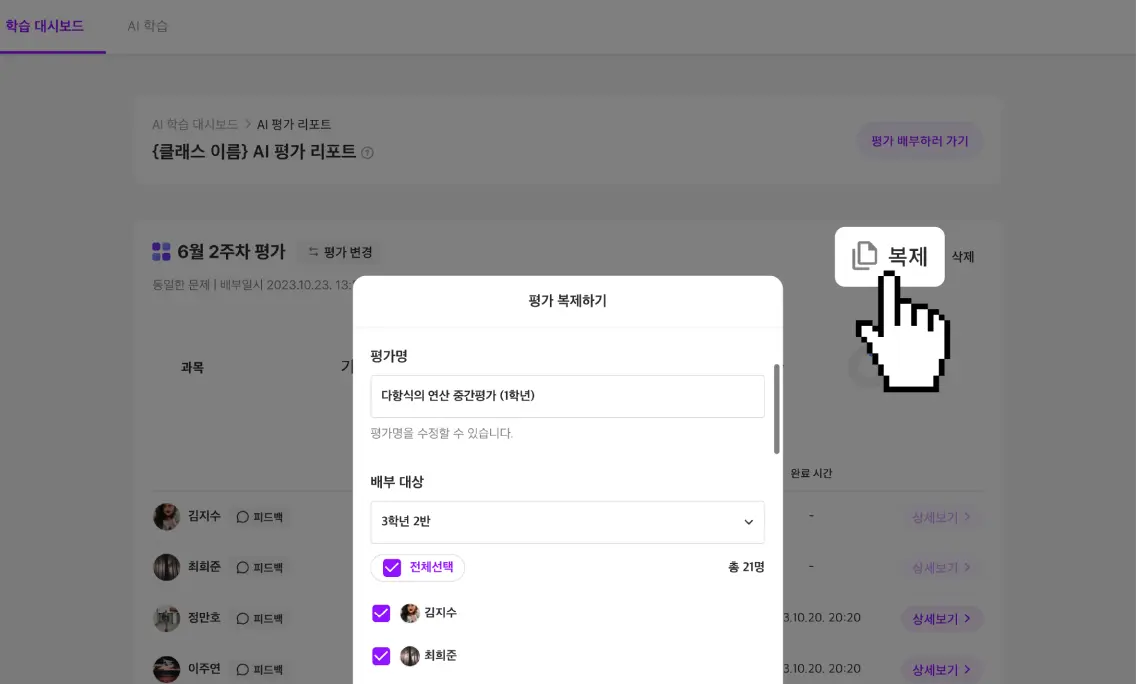Click the 평가 복제하기 dialog title
This screenshot has width=1136, height=684.
[567, 301]
